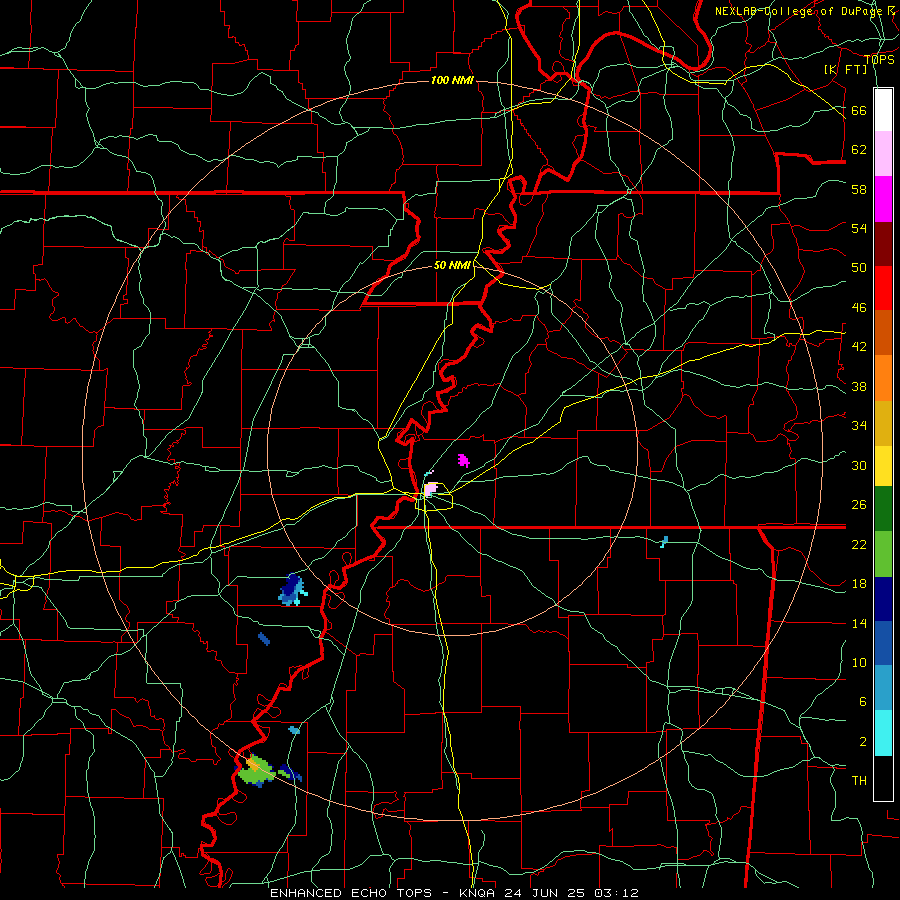Click the dark orange legend swatch near 42
The height and width of the screenshot is (900, 900).
pos(883,332)
